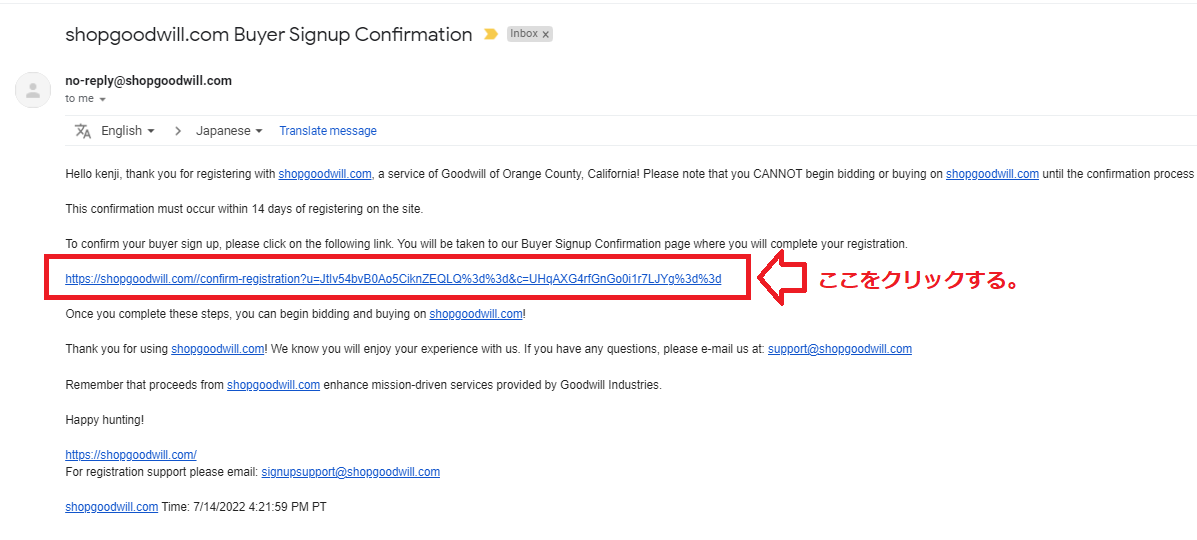Click the Translate message link
The height and width of the screenshot is (540, 1197).
point(327,131)
